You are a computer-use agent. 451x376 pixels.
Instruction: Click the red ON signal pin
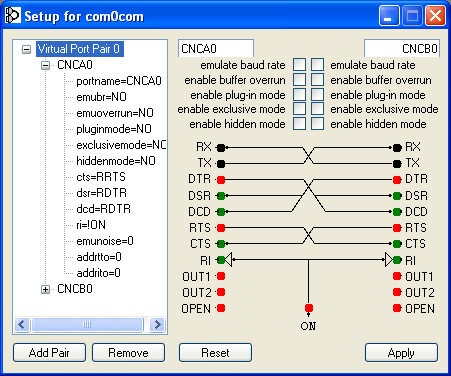[309, 308]
